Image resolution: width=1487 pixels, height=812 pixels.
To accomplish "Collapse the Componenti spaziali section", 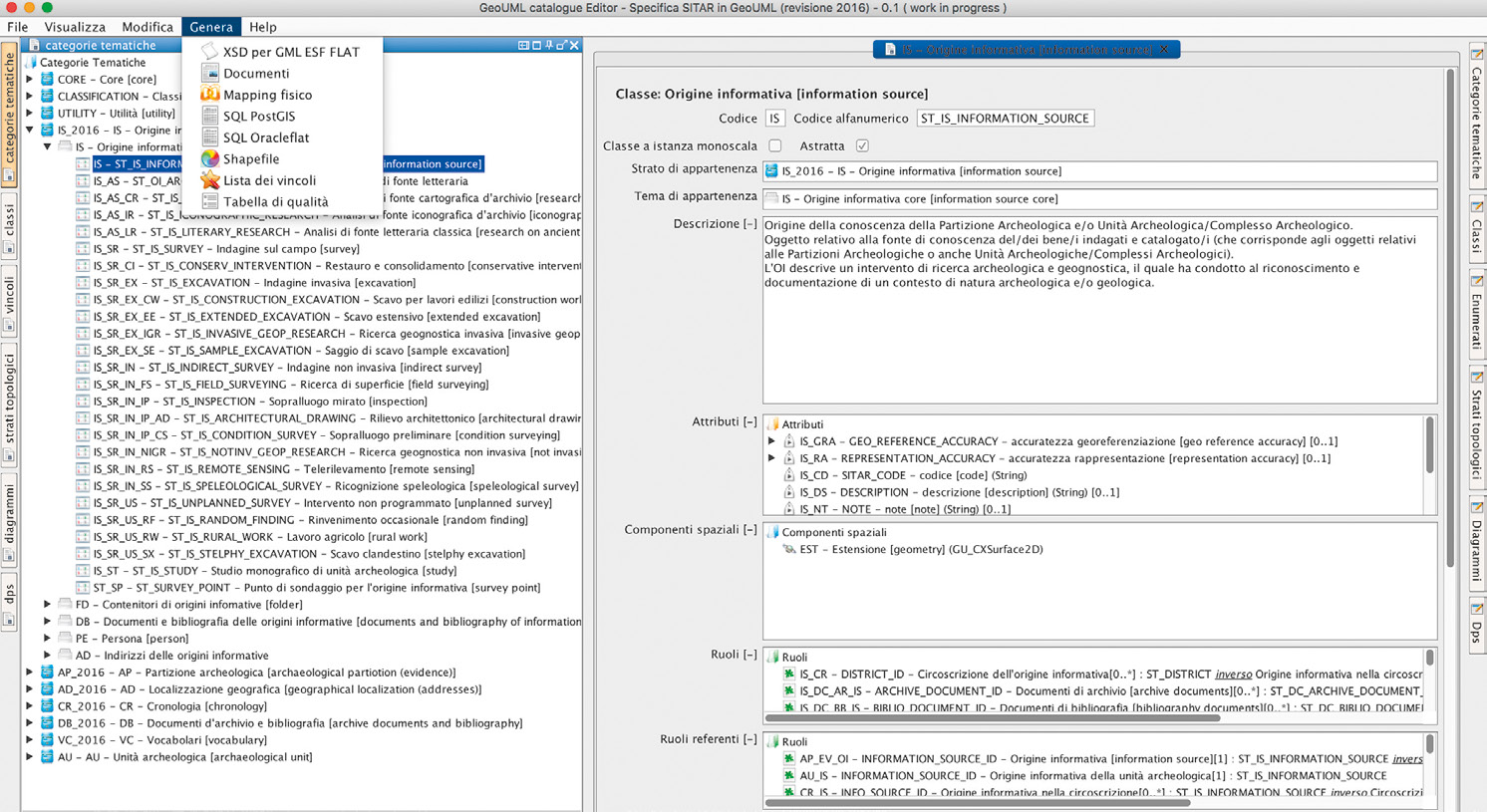I will (x=749, y=529).
